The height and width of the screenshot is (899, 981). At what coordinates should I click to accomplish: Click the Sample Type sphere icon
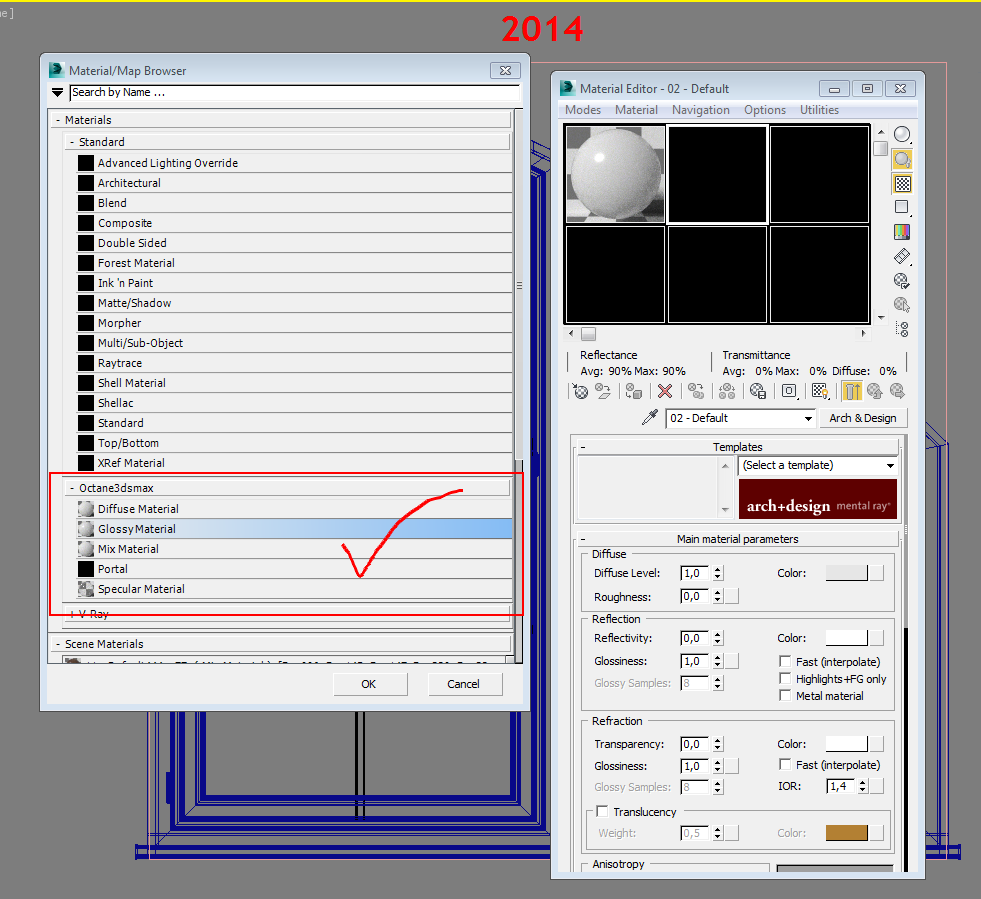point(902,135)
